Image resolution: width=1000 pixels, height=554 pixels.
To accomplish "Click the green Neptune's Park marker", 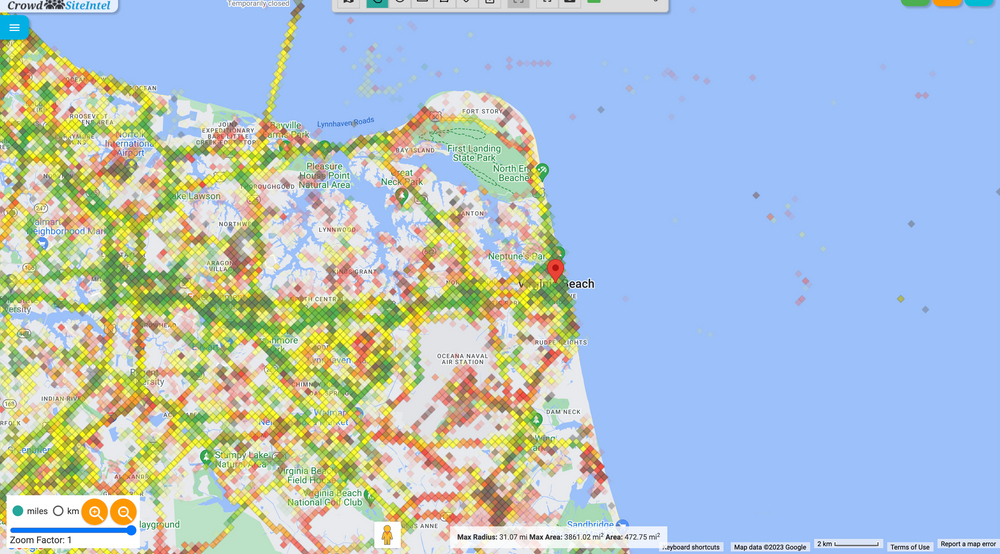I will click(x=559, y=253).
